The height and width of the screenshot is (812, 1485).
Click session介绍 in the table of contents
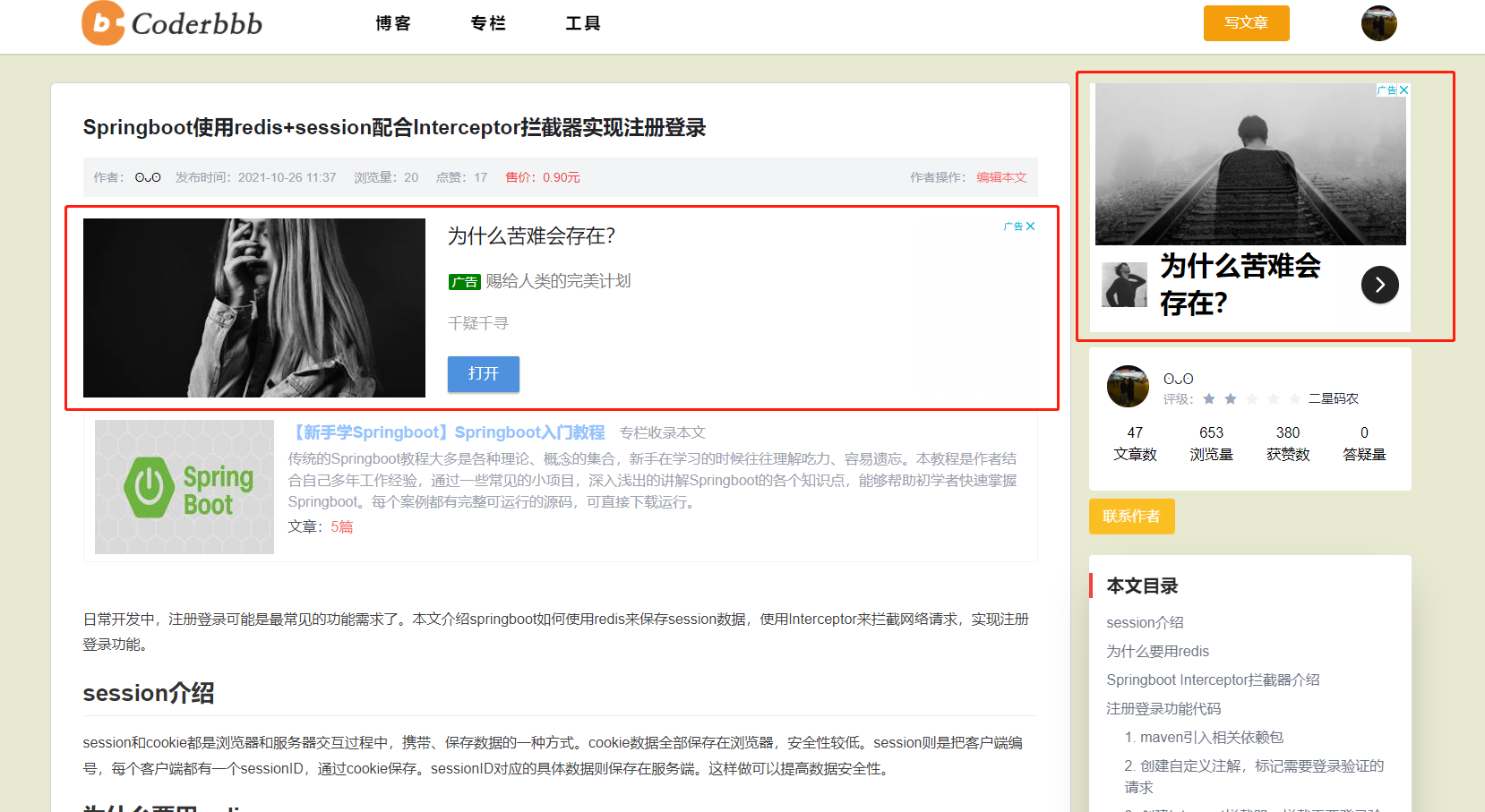(1144, 622)
